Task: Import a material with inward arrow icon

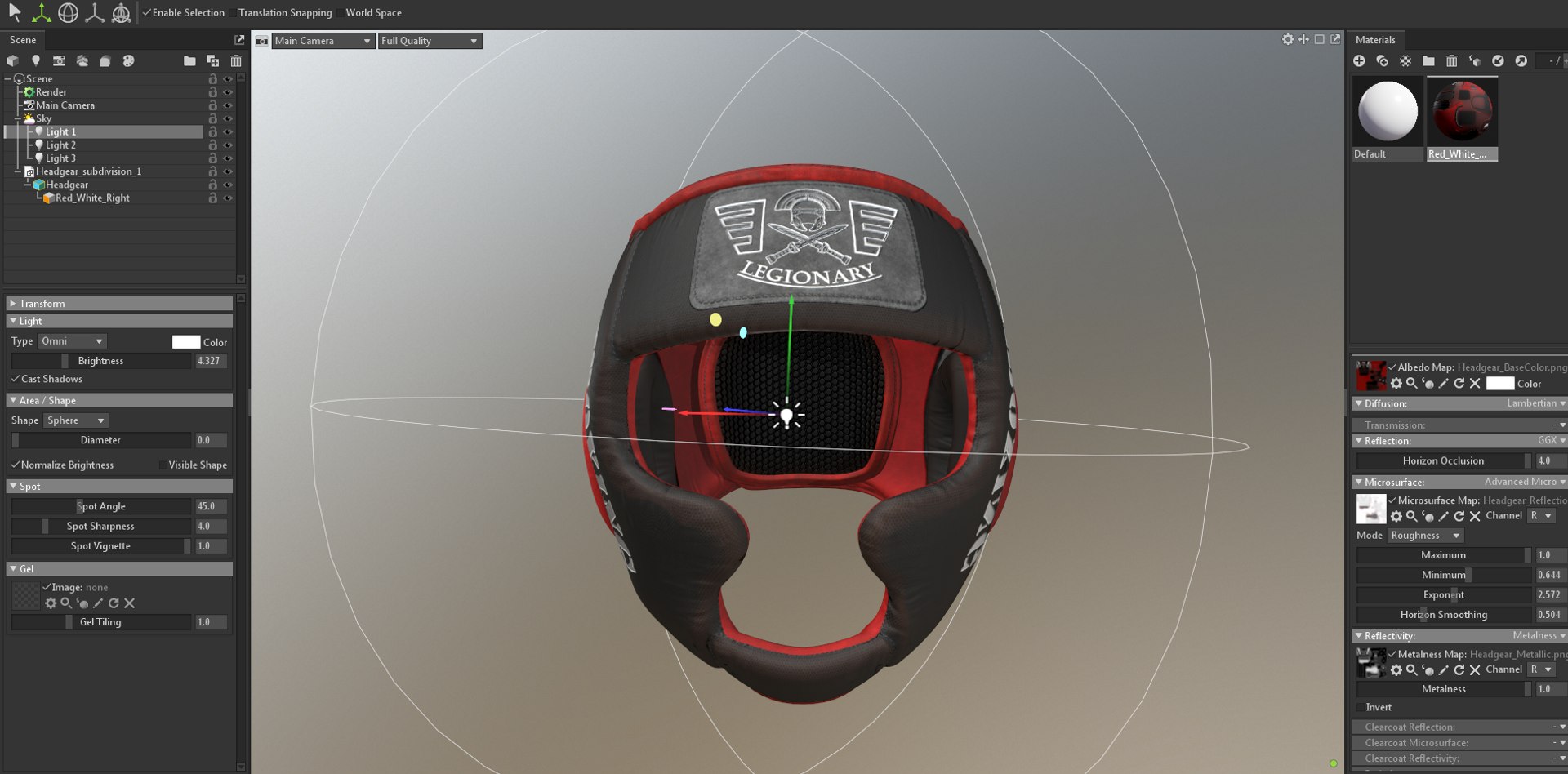Action: tap(1498, 60)
